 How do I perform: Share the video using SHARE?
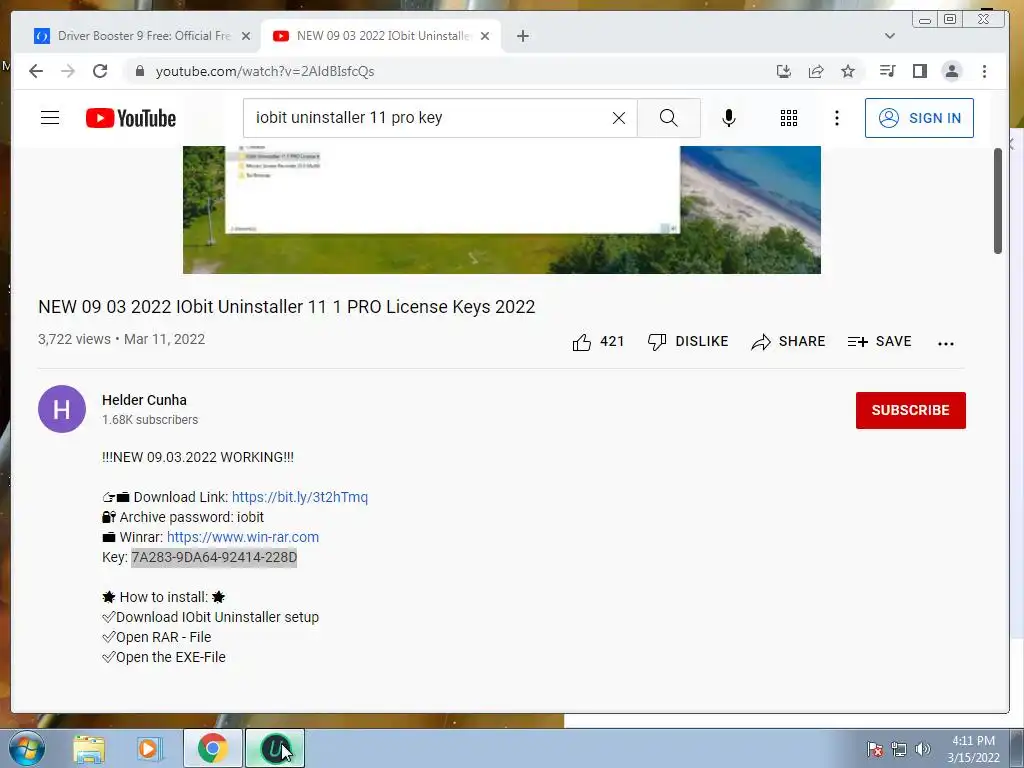(788, 342)
